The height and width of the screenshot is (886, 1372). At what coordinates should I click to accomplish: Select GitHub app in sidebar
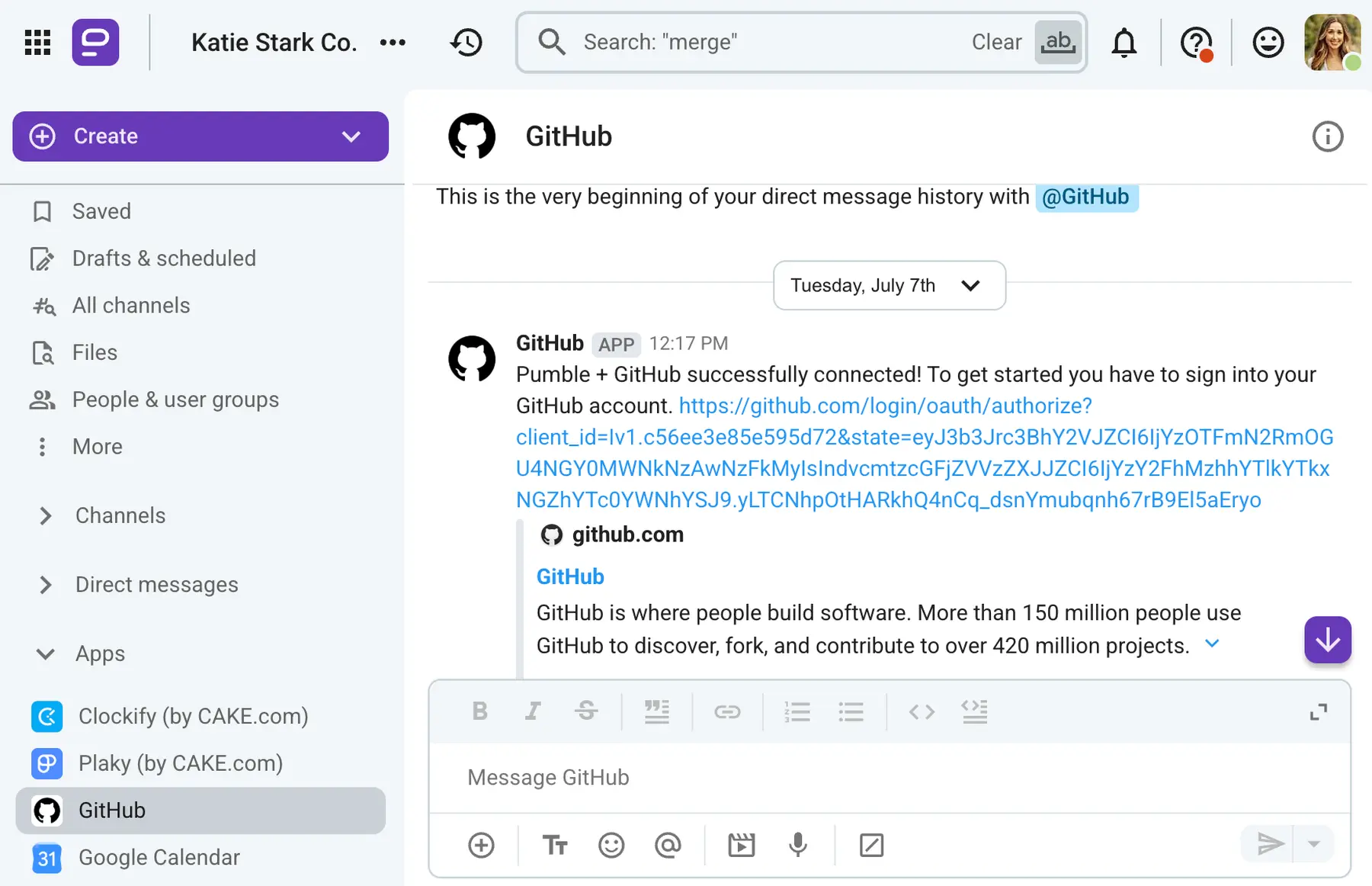click(x=200, y=811)
